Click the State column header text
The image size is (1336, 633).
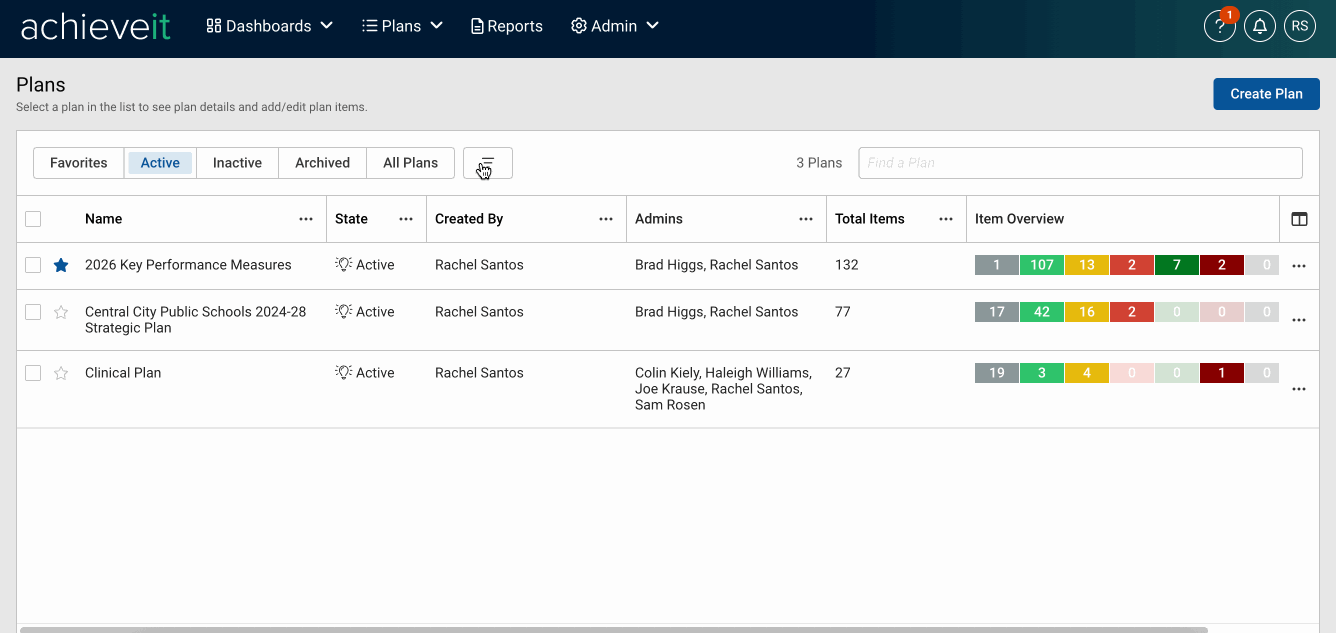tap(351, 219)
